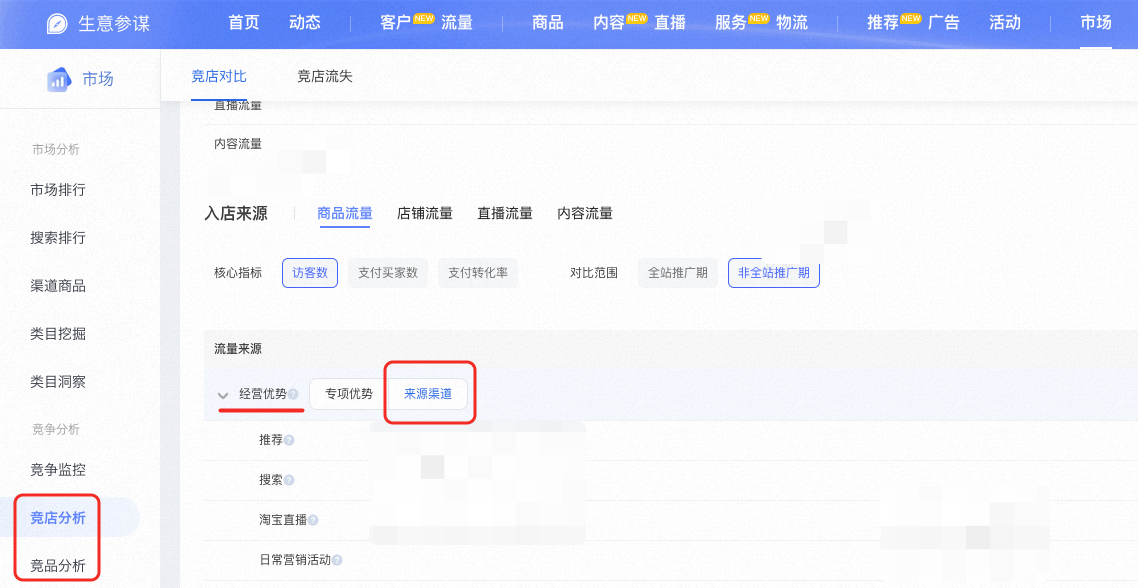Image resolution: width=1138 pixels, height=588 pixels.
Task: Open 搜索排行 in sidebar
Action: pyautogui.click(x=58, y=238)
